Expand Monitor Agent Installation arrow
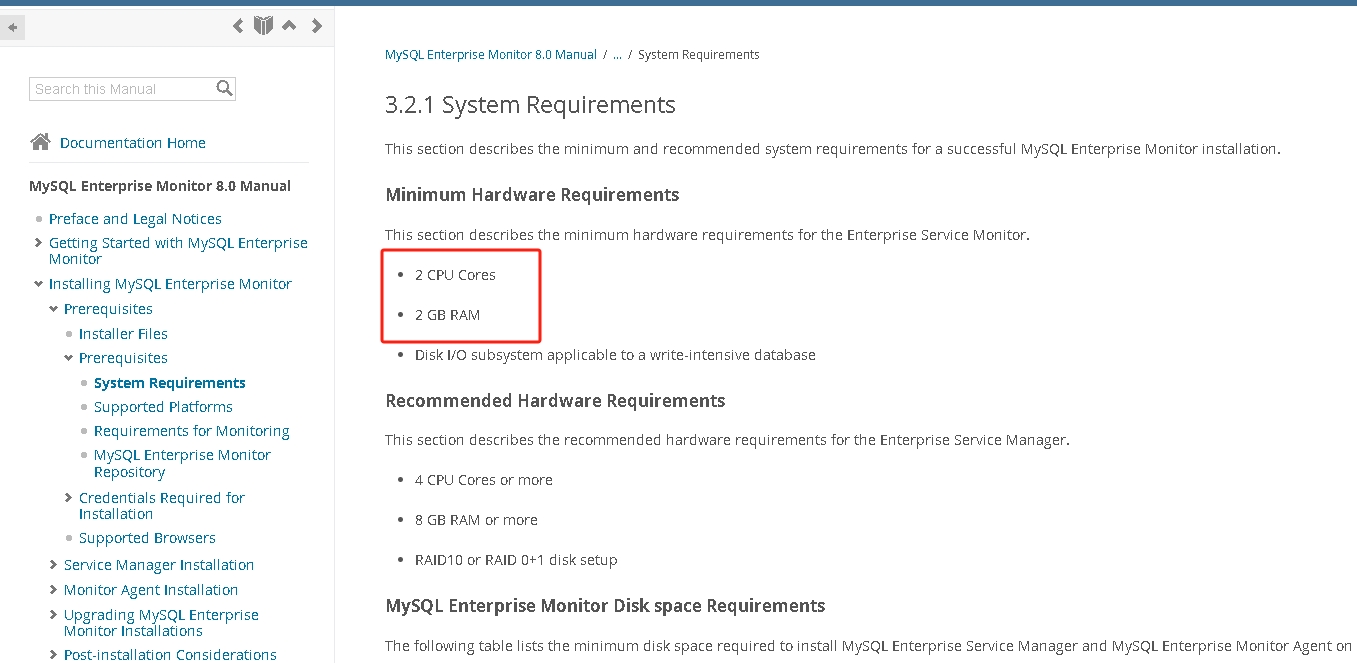Image resolution: width=1357 pixels, height=663 pixels. click(53, 589)
